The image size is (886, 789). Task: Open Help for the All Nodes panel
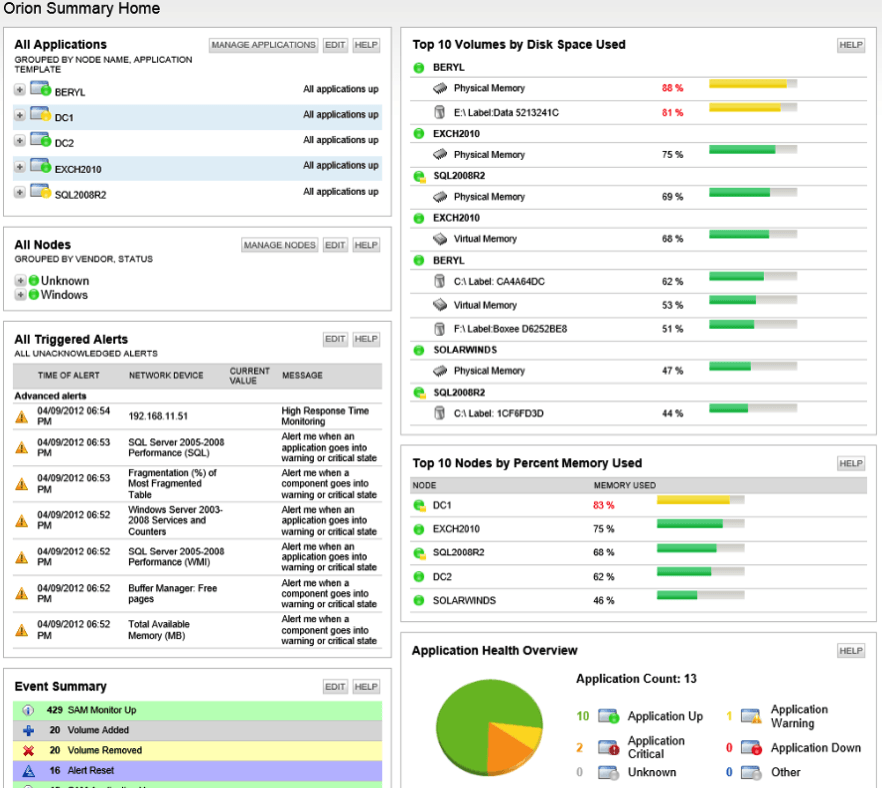(x=366, y=245)
